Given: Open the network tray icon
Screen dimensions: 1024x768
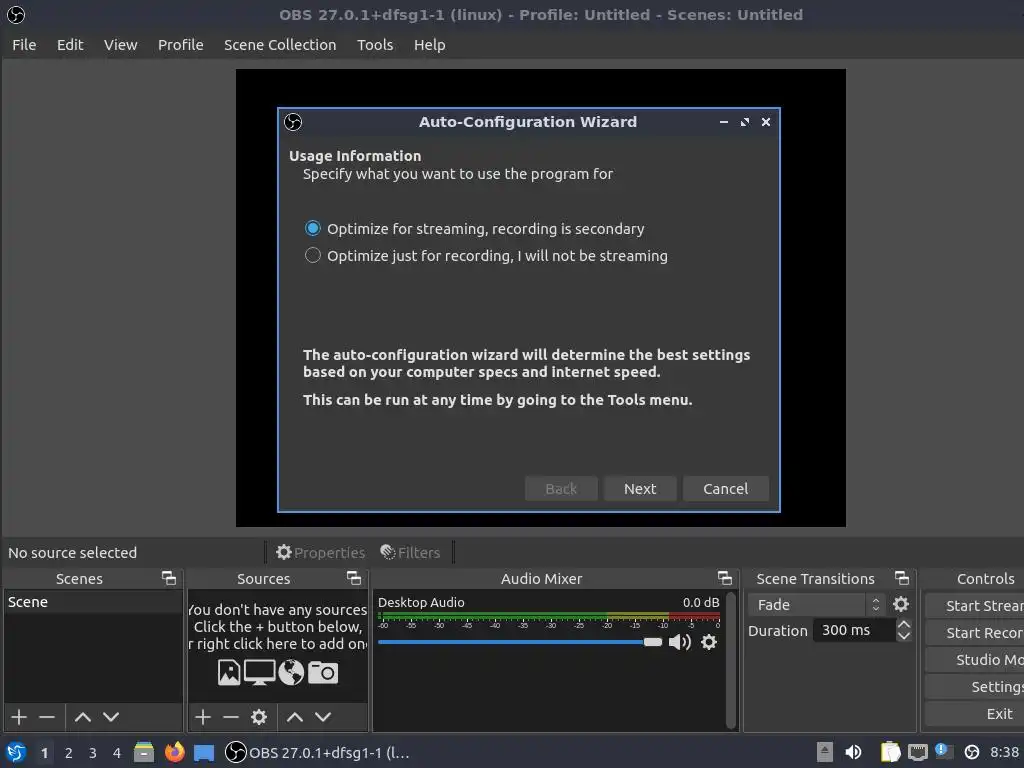Looking at the screenshot, I should tap(918, 752).
